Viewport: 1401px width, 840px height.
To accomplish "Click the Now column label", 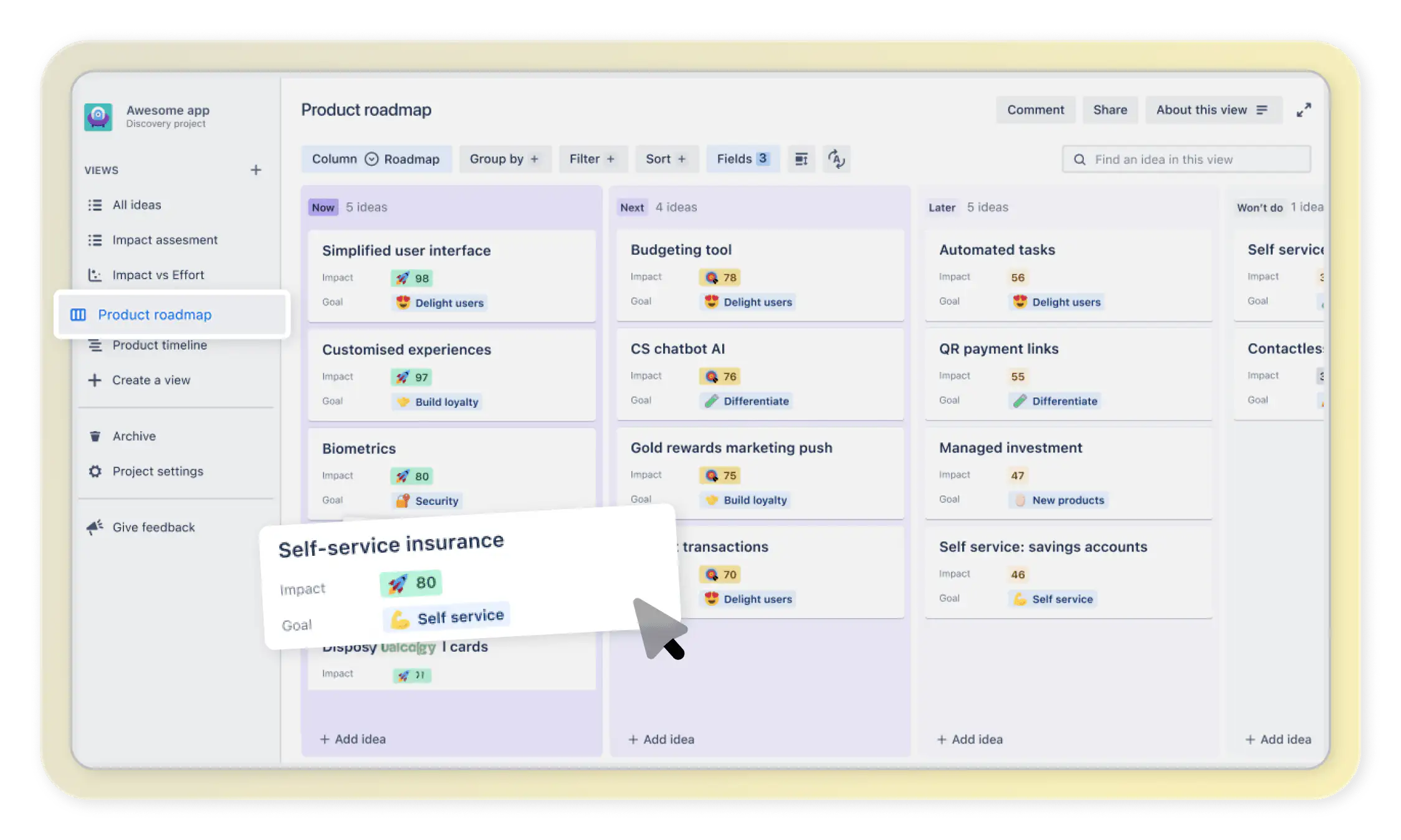I will (x=323, y=208).
